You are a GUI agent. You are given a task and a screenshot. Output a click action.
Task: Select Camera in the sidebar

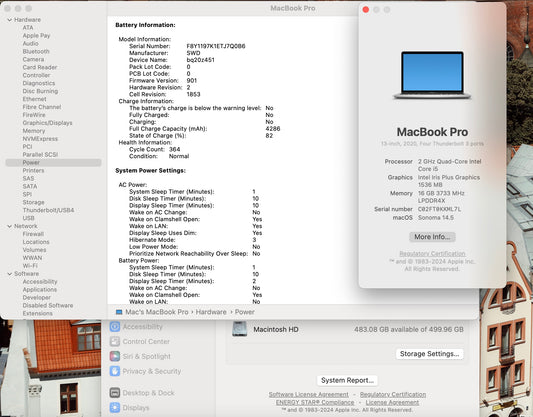click(33, 59)
